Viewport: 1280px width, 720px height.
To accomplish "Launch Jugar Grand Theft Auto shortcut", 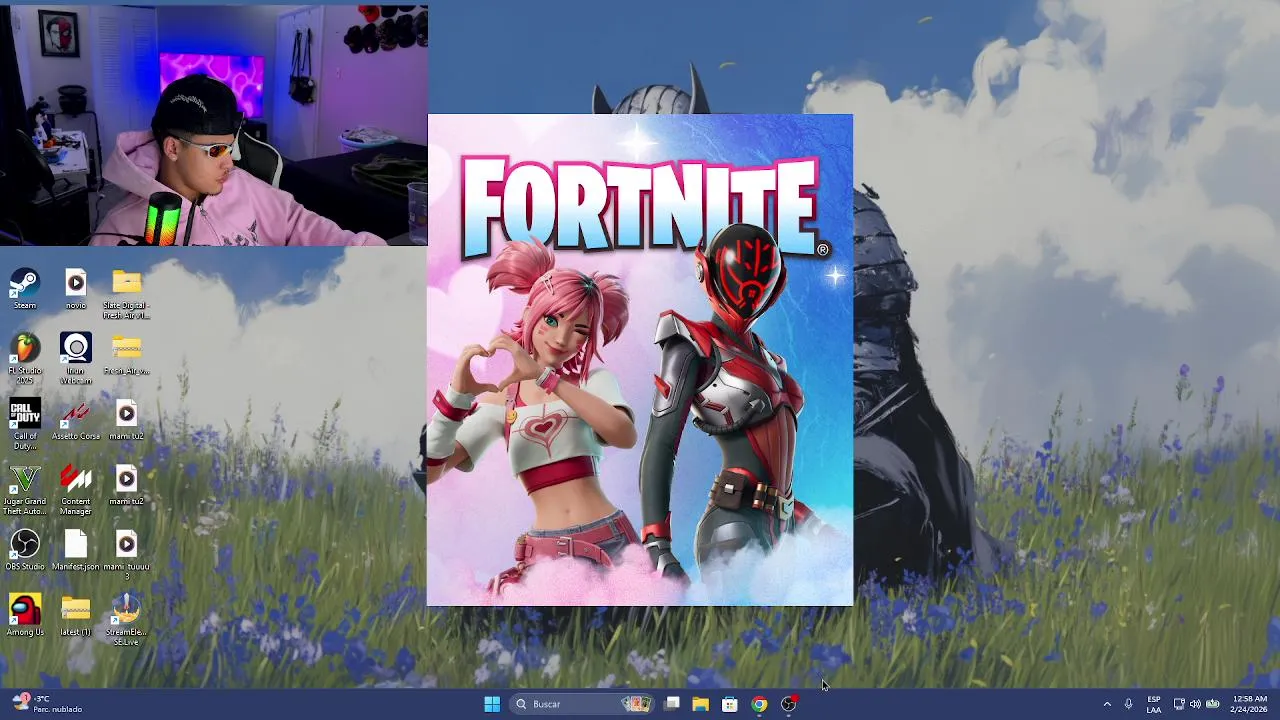I will point(25,490).
